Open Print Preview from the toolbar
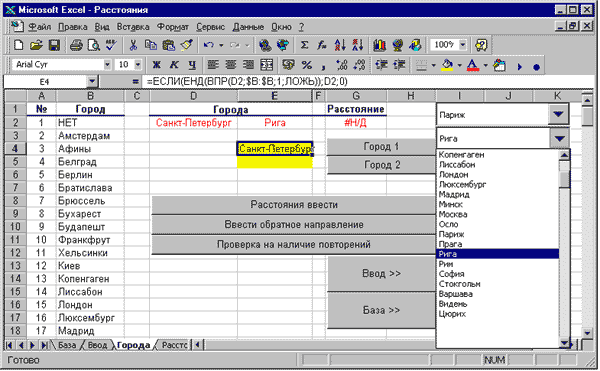The height and width of the screenshot is (371, 600). tap(94, 45)
